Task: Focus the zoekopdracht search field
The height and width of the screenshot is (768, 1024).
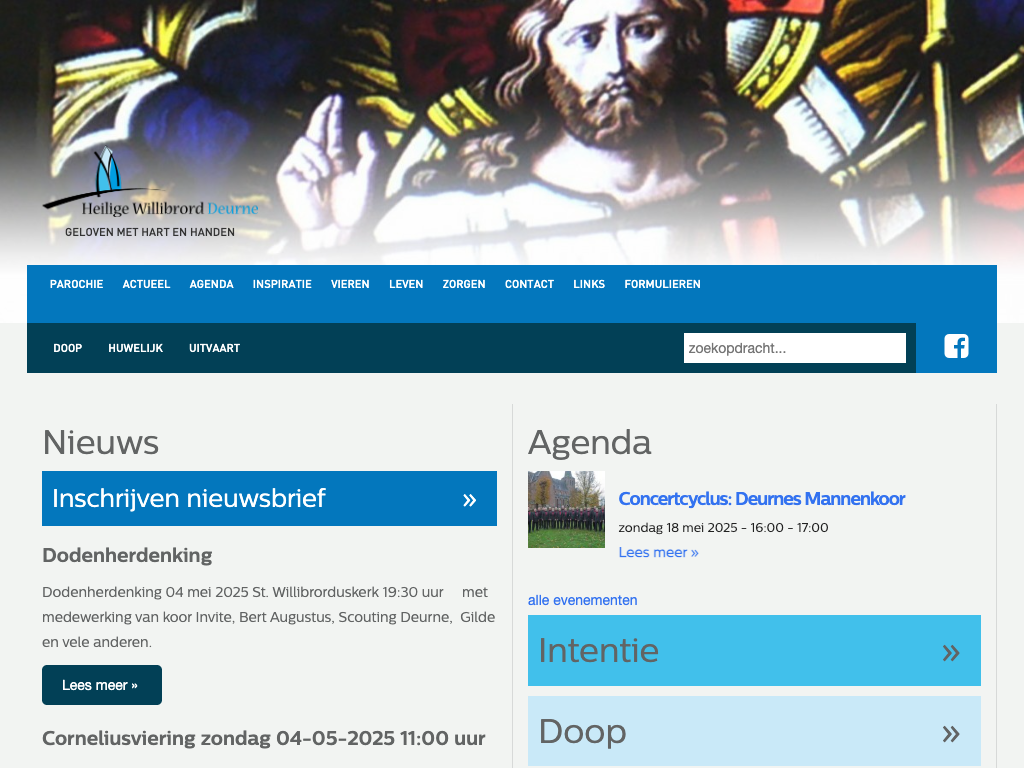Action: 794,348
